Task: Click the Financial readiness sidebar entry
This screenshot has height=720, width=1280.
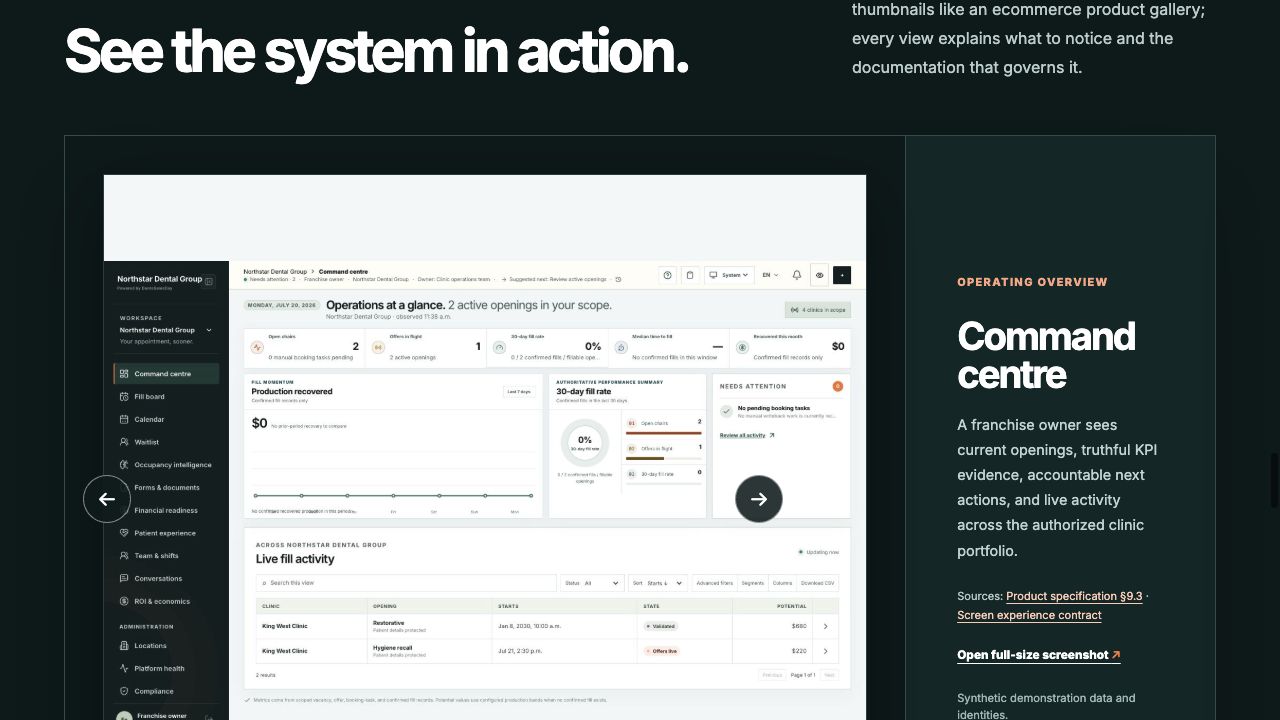Action: [x=166, y=510]
